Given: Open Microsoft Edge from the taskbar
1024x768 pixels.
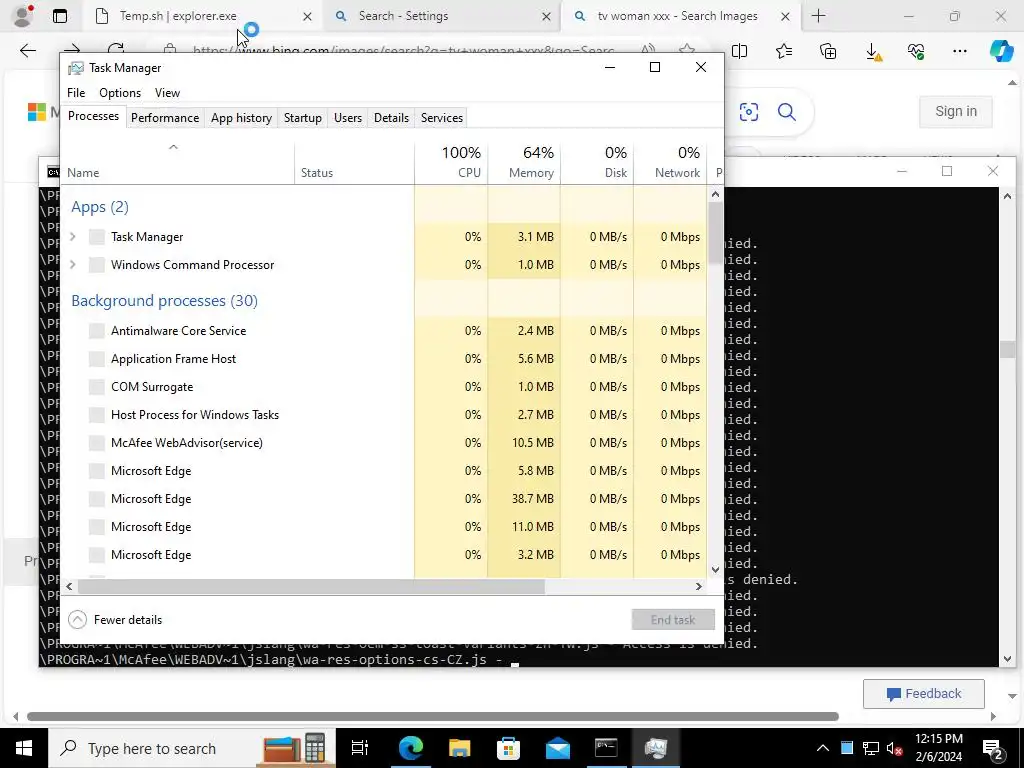Looking at the screenshot, I should [x=411, y=748].
